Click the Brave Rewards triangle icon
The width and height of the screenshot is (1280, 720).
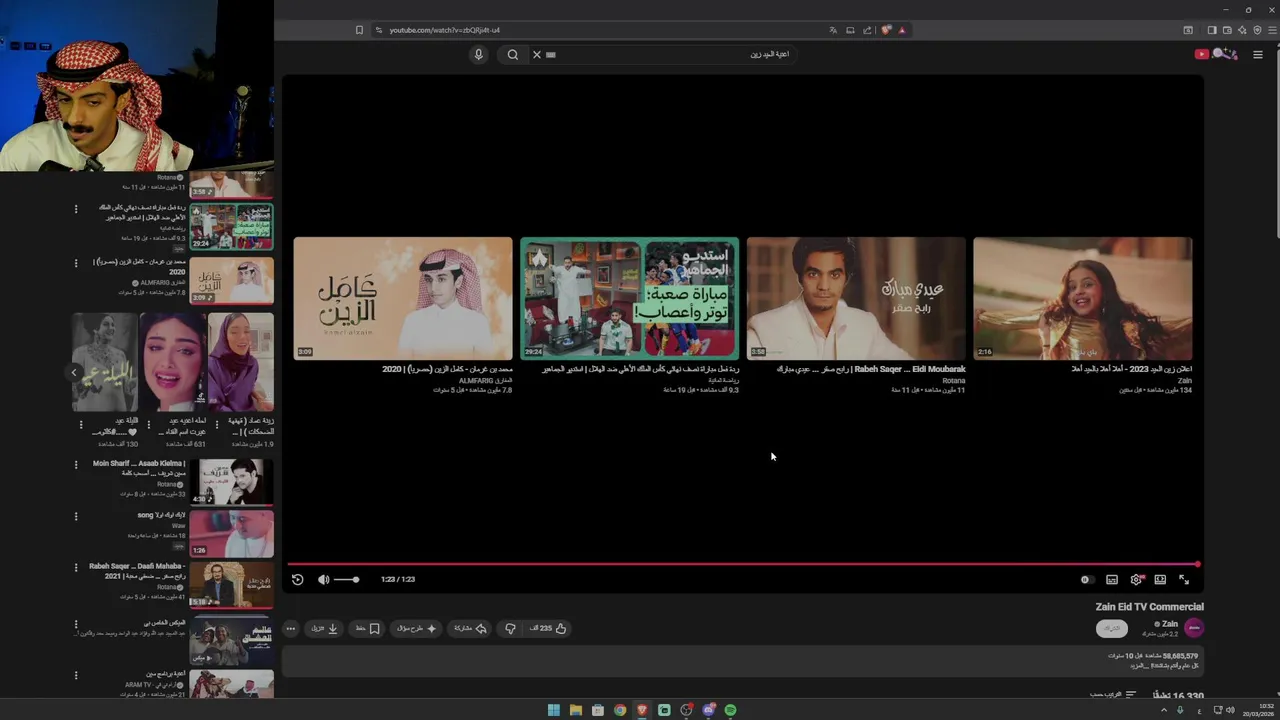click(902, 30)
